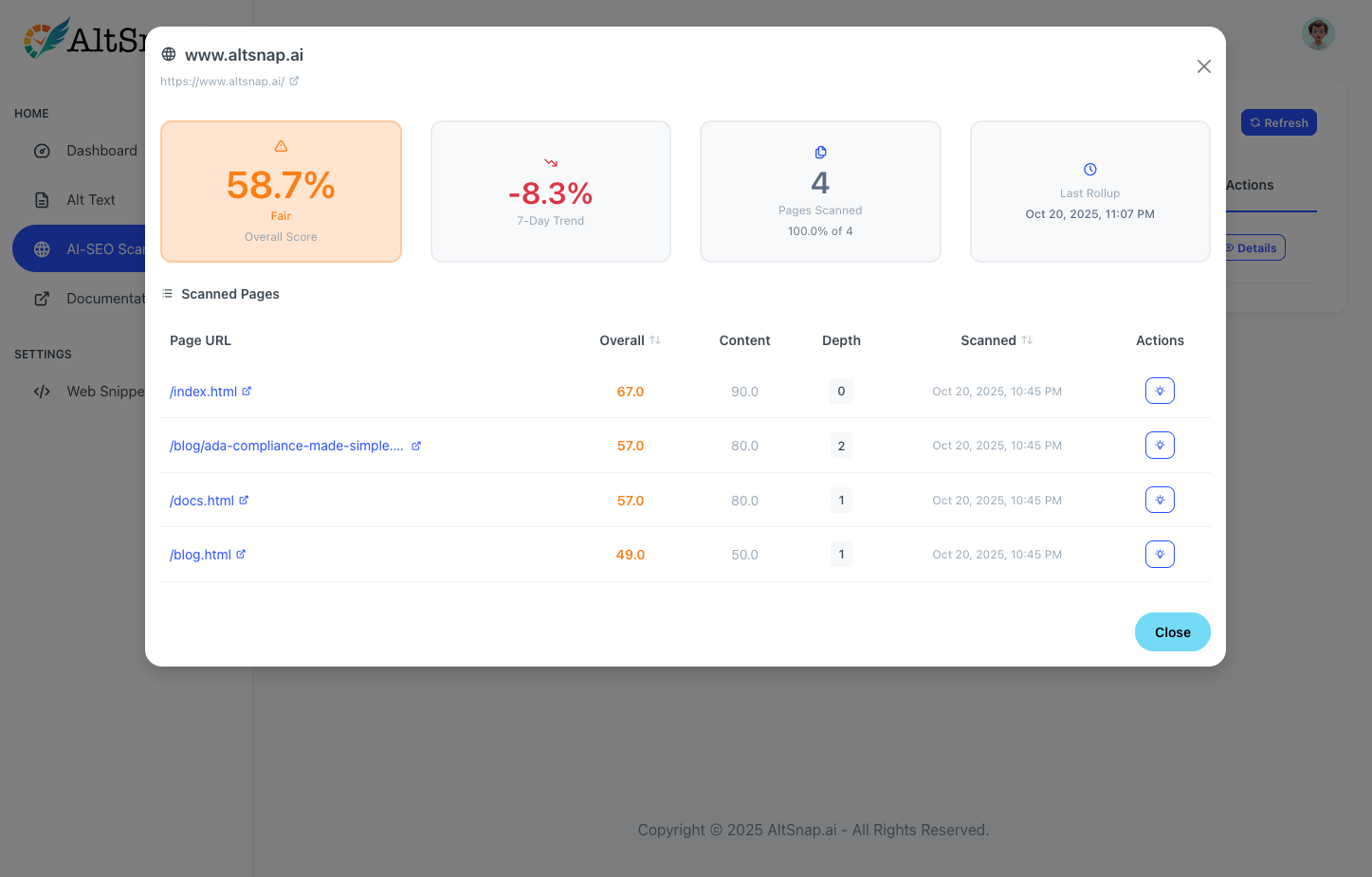
Task: Go to Dashboard in the sidebar
Action: (101, 151)
